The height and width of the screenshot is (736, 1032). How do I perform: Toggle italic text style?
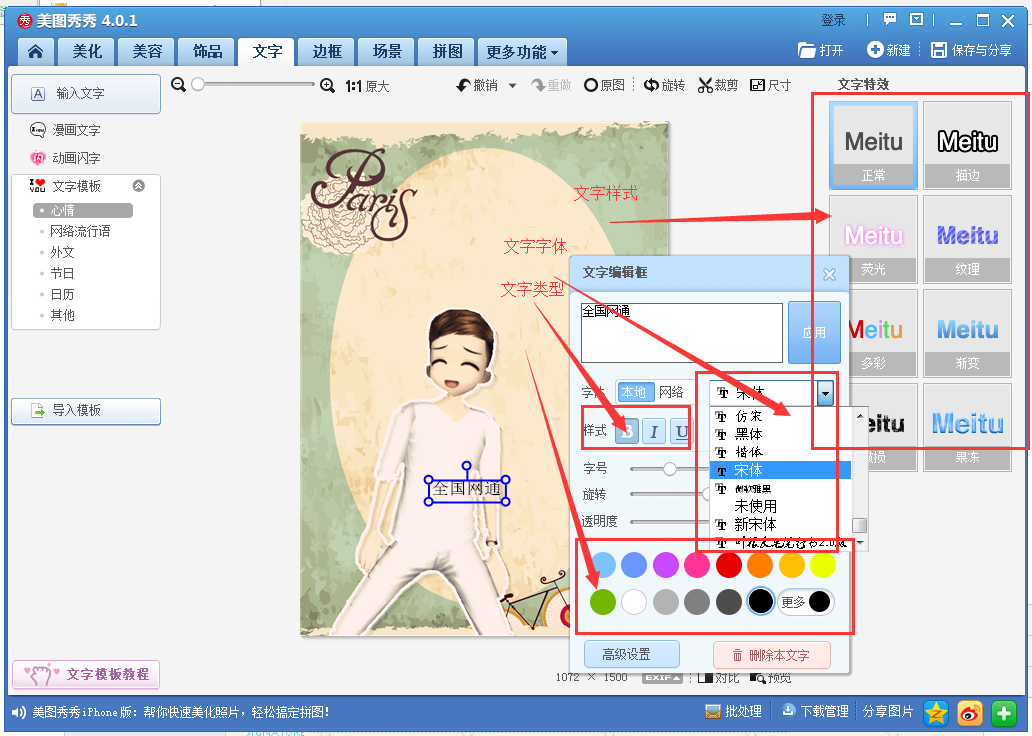(654, 431)
